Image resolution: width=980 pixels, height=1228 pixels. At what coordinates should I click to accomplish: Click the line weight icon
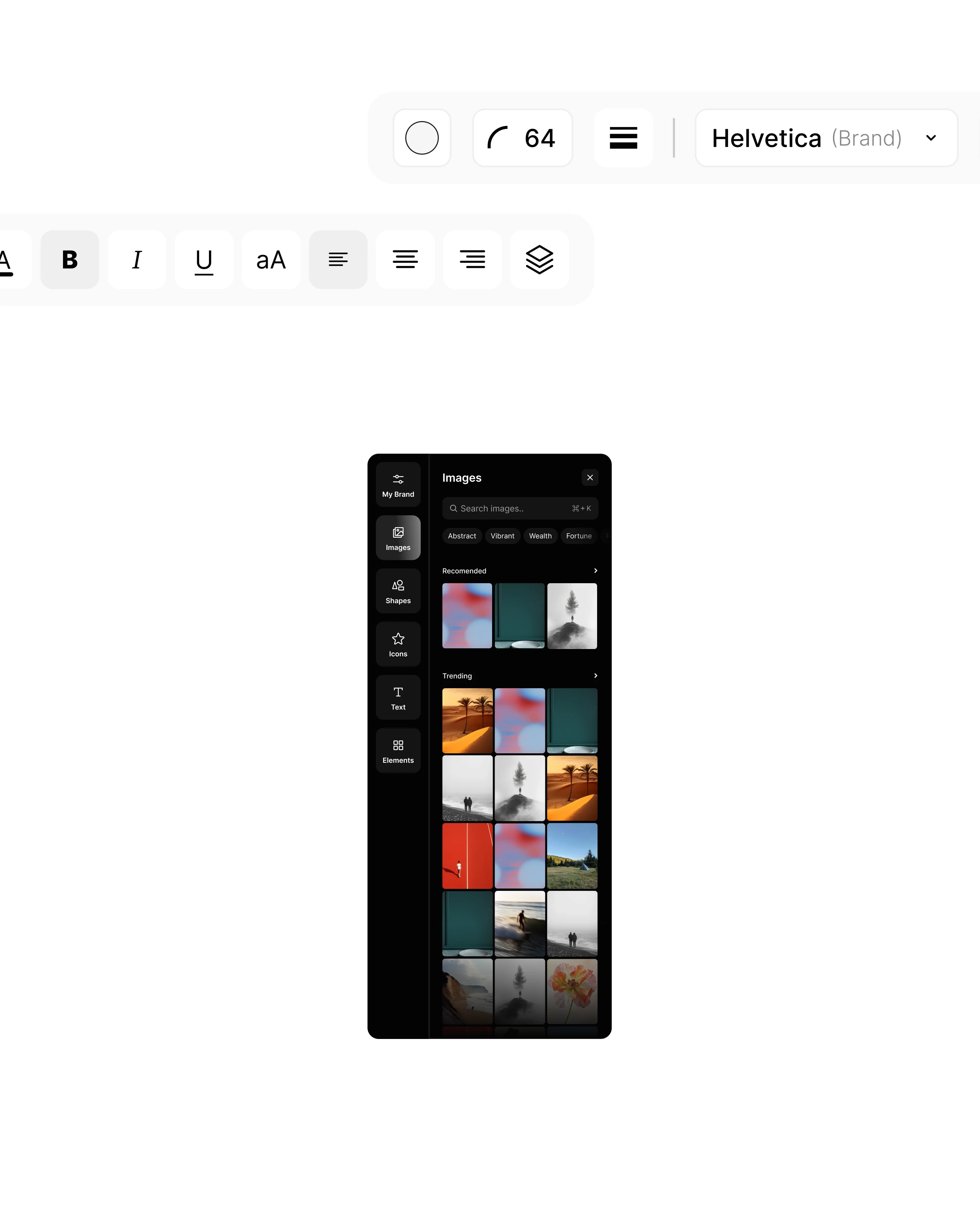[623, 138]
